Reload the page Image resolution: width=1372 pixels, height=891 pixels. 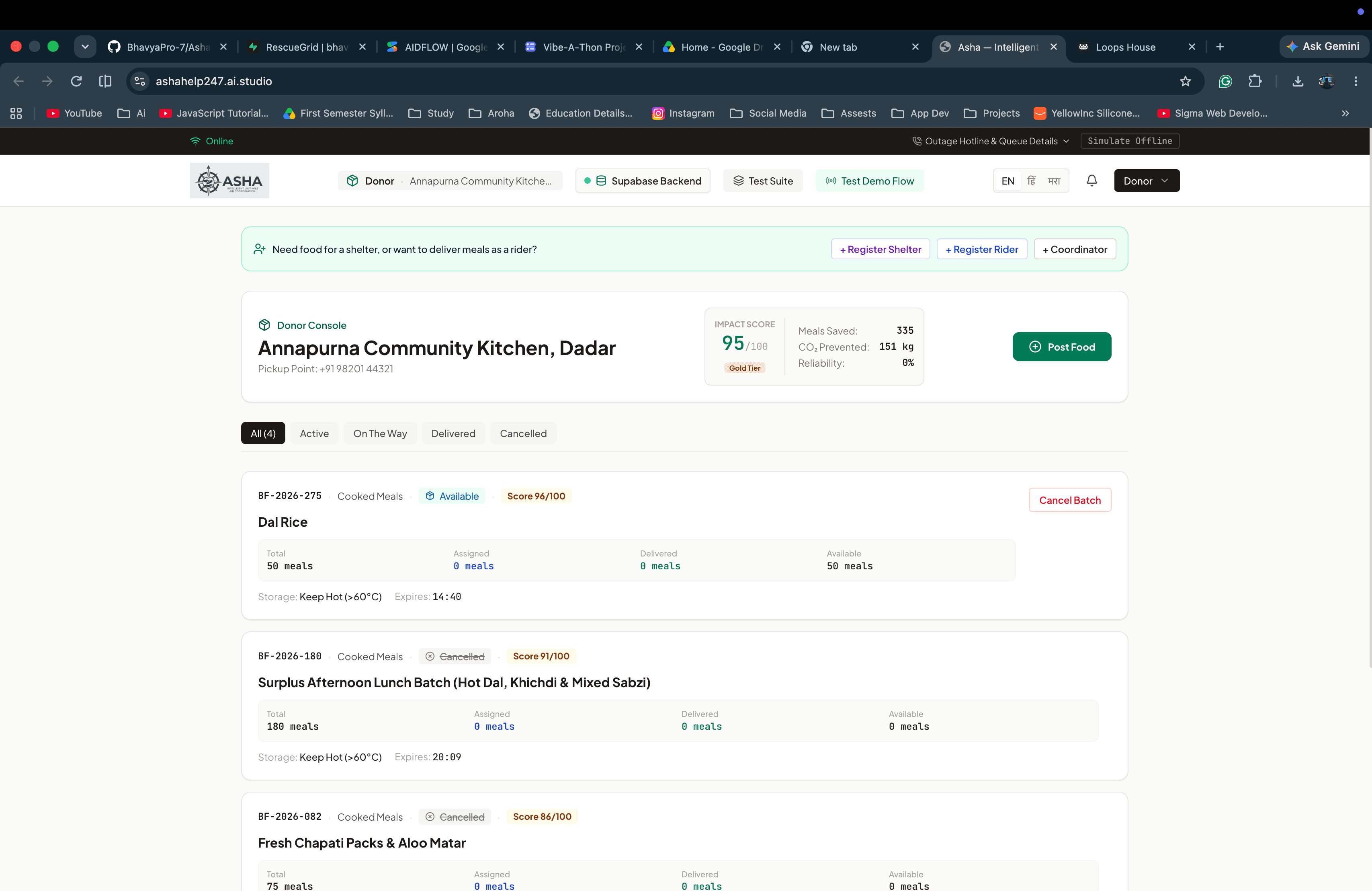76,81
